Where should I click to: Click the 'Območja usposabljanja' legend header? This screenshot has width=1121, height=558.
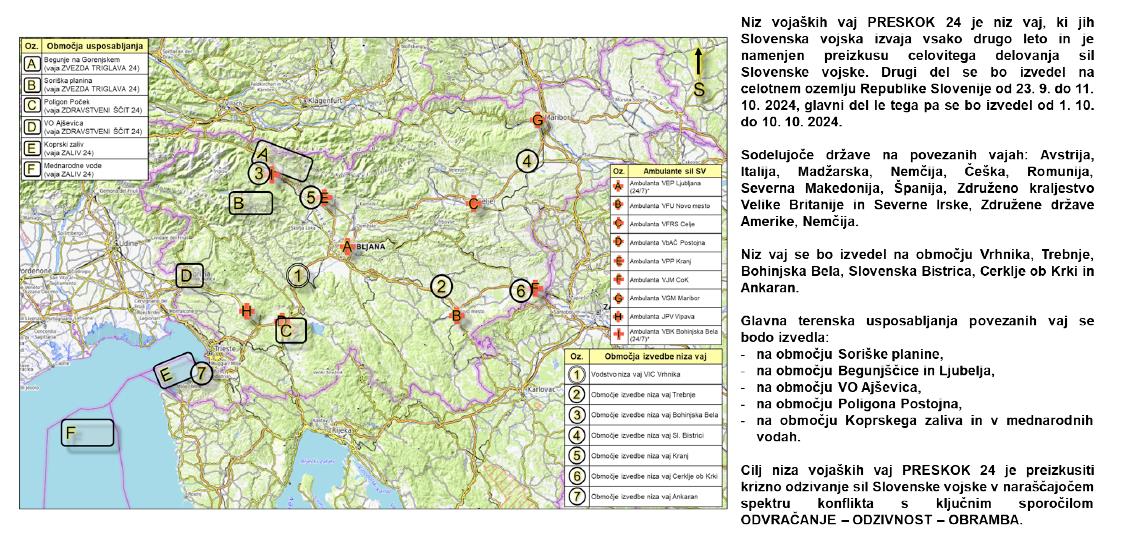point(96,45)
